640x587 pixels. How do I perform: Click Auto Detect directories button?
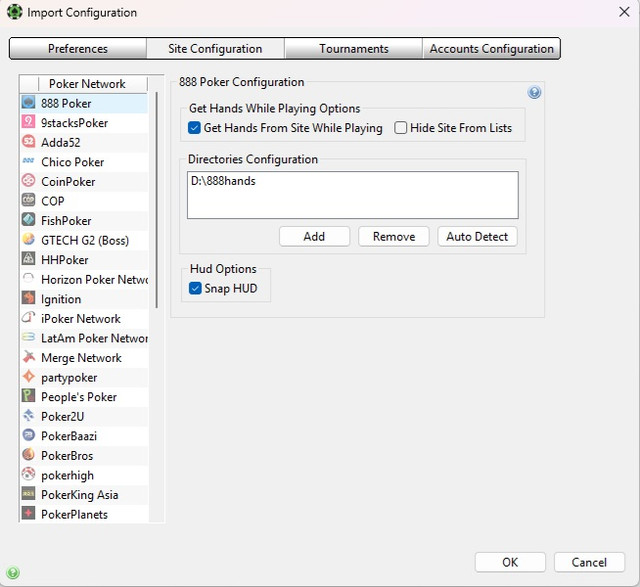[477, 236]
